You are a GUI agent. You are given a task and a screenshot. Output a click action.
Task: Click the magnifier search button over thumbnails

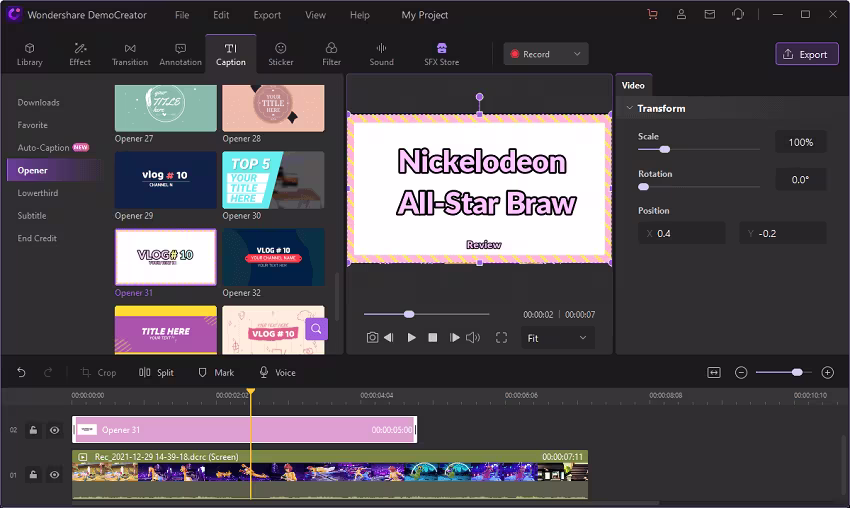(x=317, y=329)
